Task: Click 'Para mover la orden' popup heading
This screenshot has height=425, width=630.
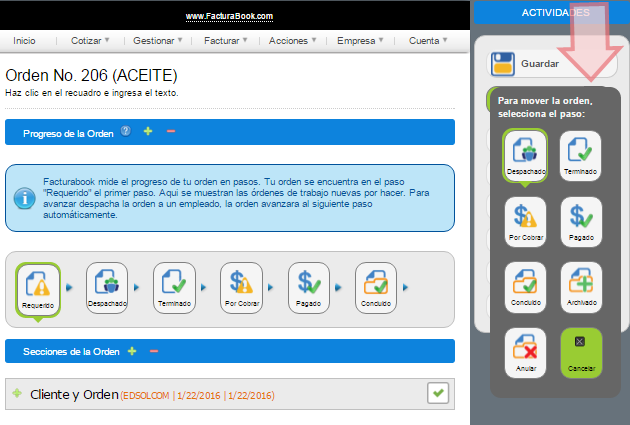Action: point(545,107)
